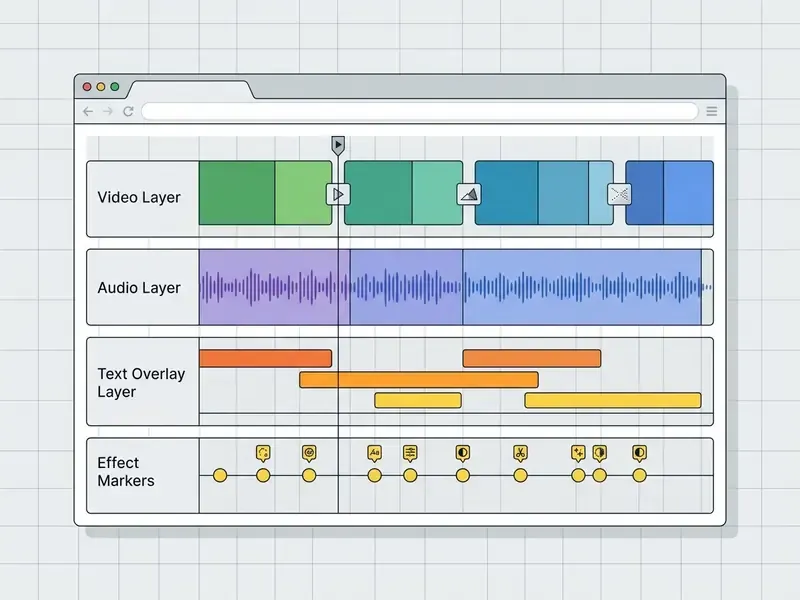
Task: Select the last bright blue video clip
Action: tap(688, 193)
